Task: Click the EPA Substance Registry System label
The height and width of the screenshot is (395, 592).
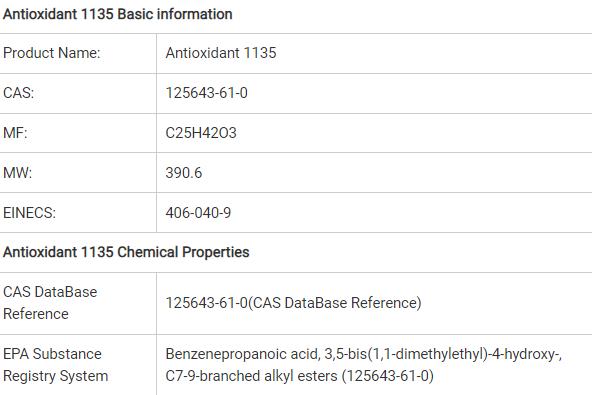Action: click(x=56, y=365)
